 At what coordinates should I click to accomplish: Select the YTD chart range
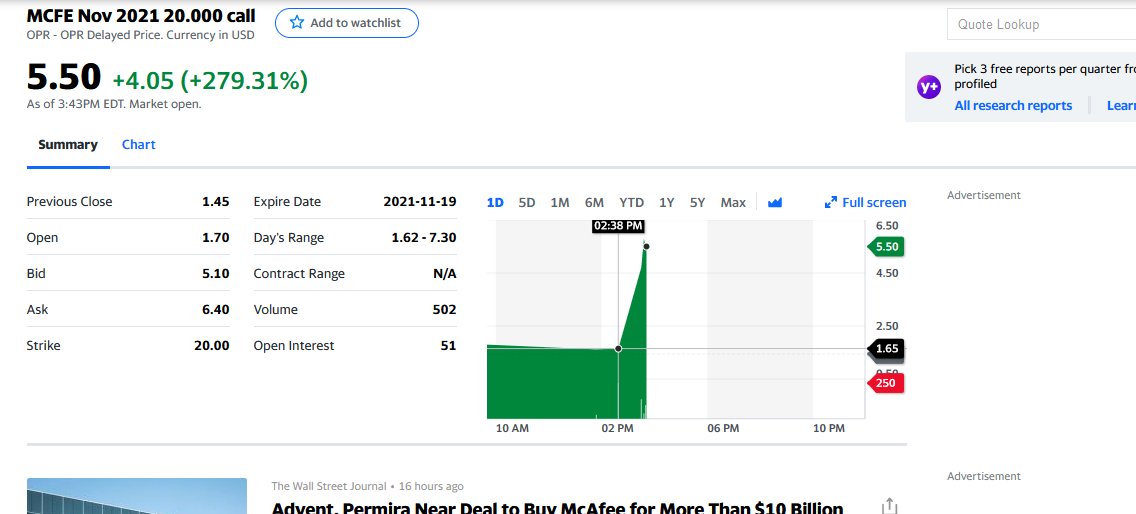(631, 202)
